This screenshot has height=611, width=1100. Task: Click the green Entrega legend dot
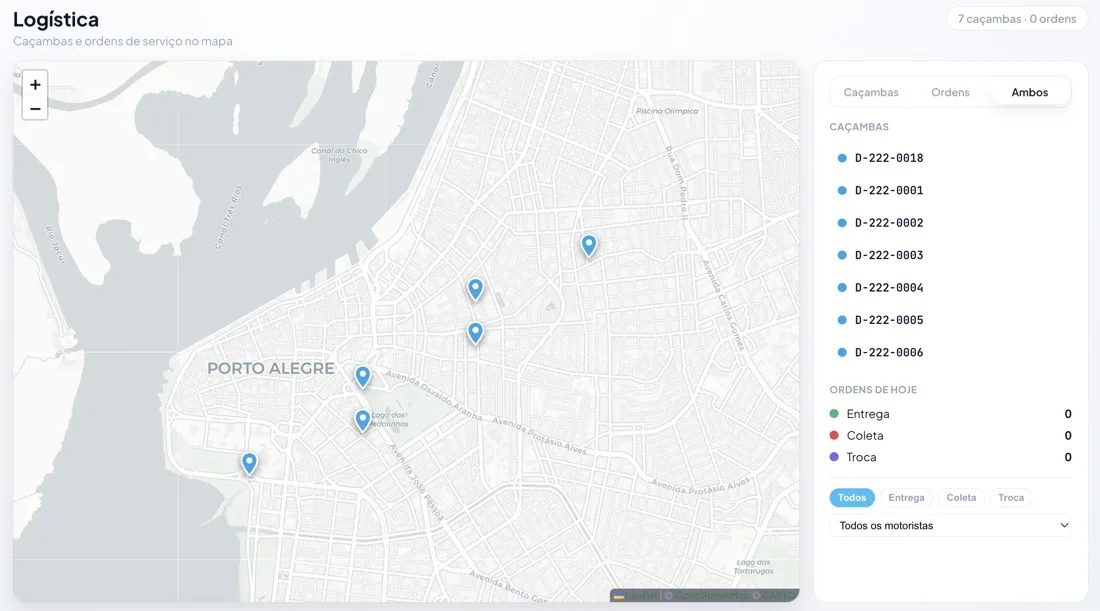point(834,414)
